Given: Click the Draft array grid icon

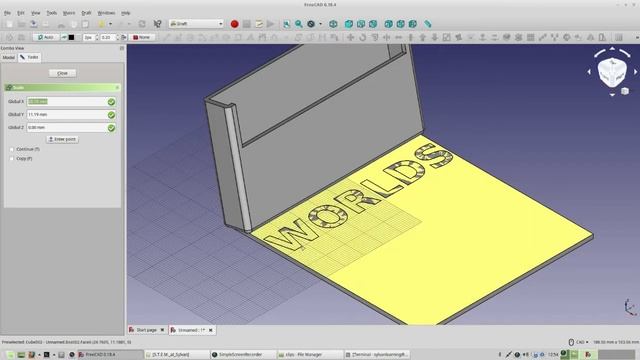Looking at the screenshot, I should (x=531, y=37).
